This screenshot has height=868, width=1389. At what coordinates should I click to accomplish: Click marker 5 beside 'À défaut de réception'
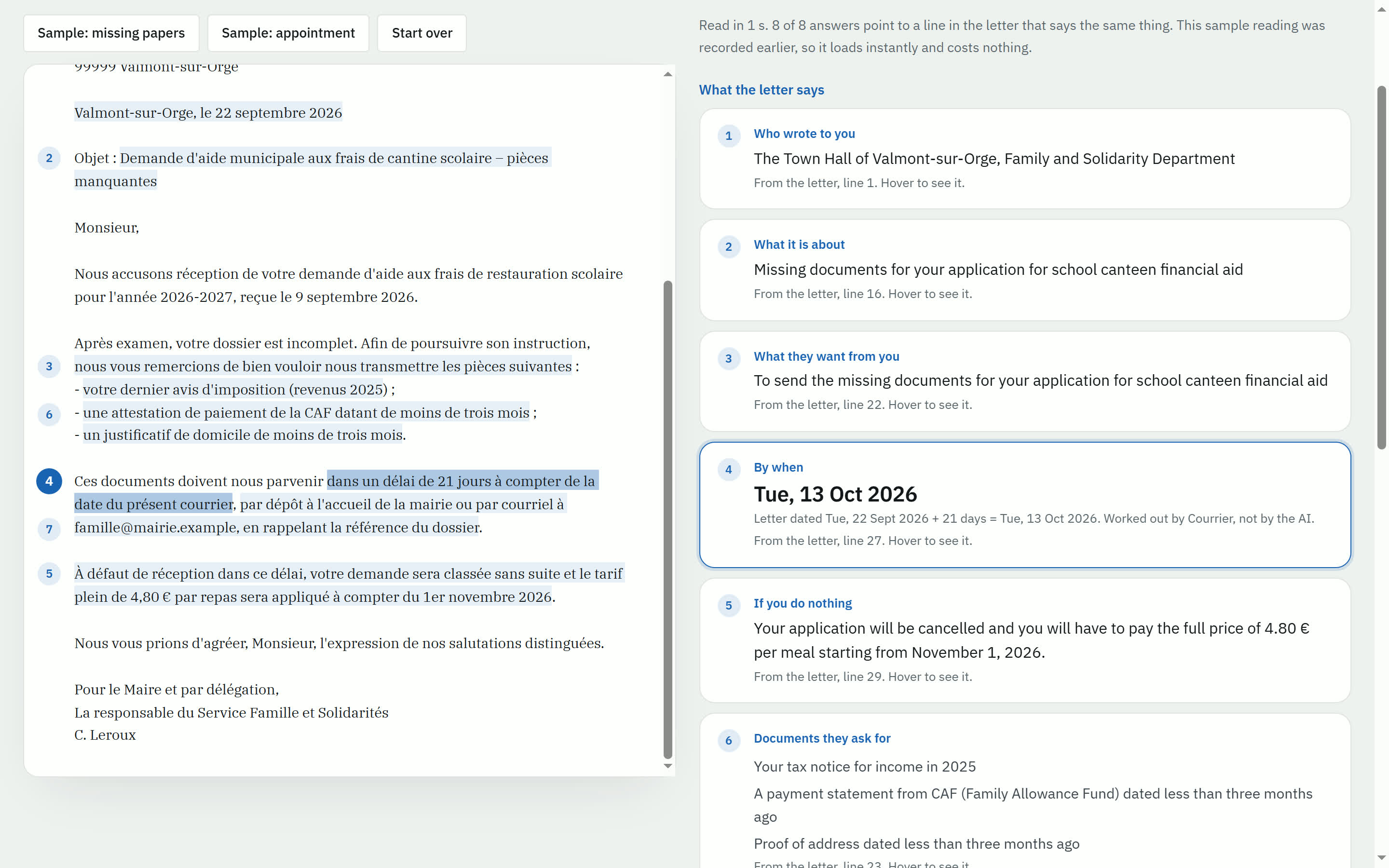(x=49, y=573)
